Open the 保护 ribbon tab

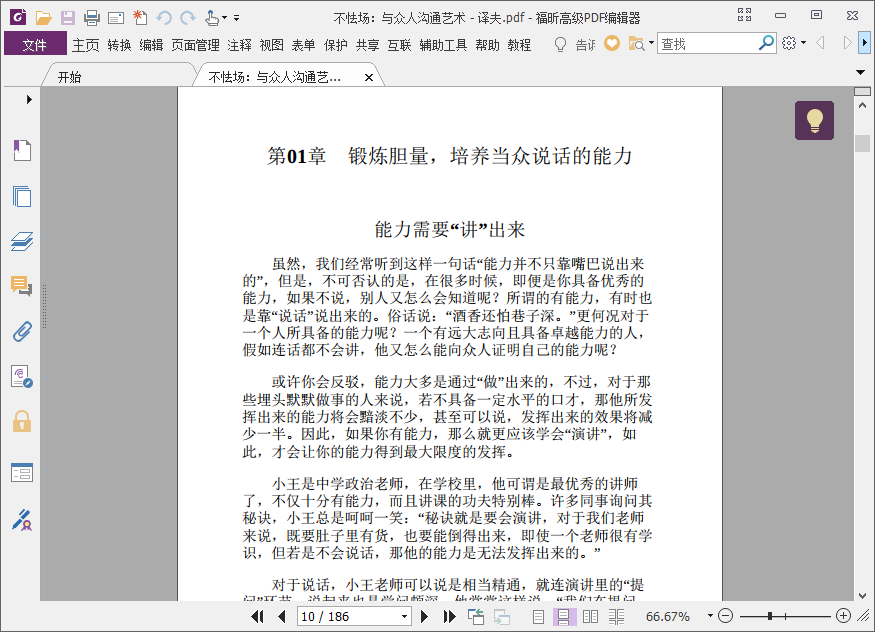tap(335, 45)
